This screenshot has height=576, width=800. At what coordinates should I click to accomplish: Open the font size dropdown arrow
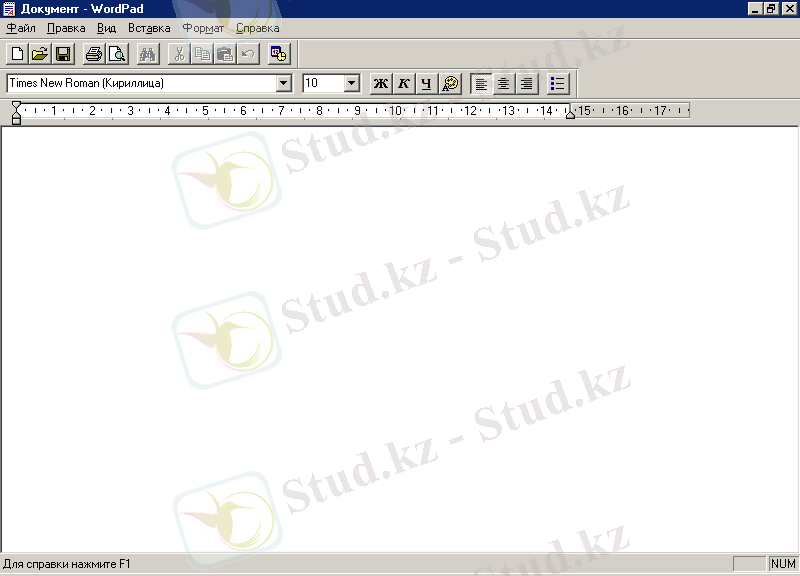tap(352, 84)
